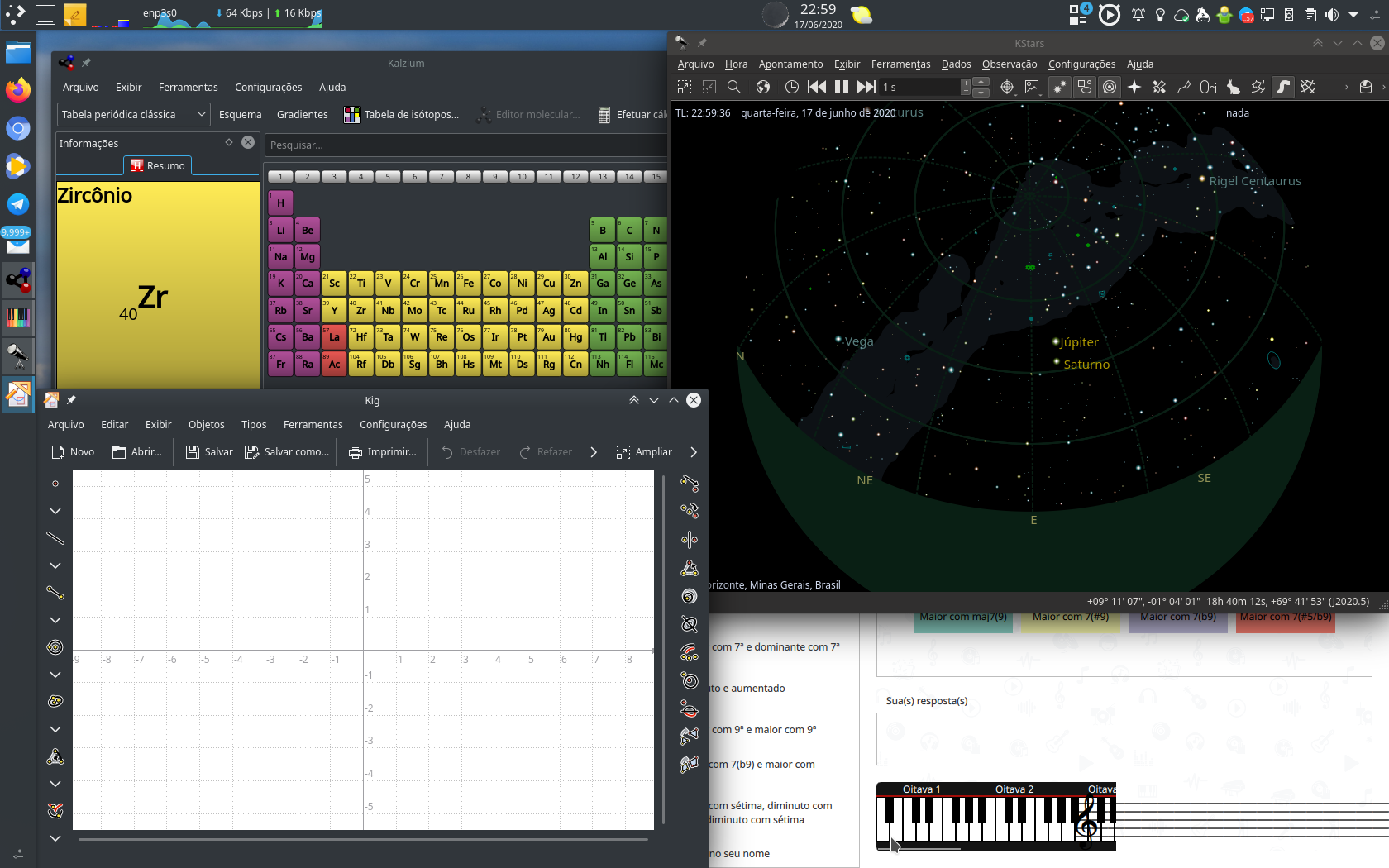Toggle satellites display in KStars
This screenshot has width=1389, height=868.
click(x=1159, y=87)
